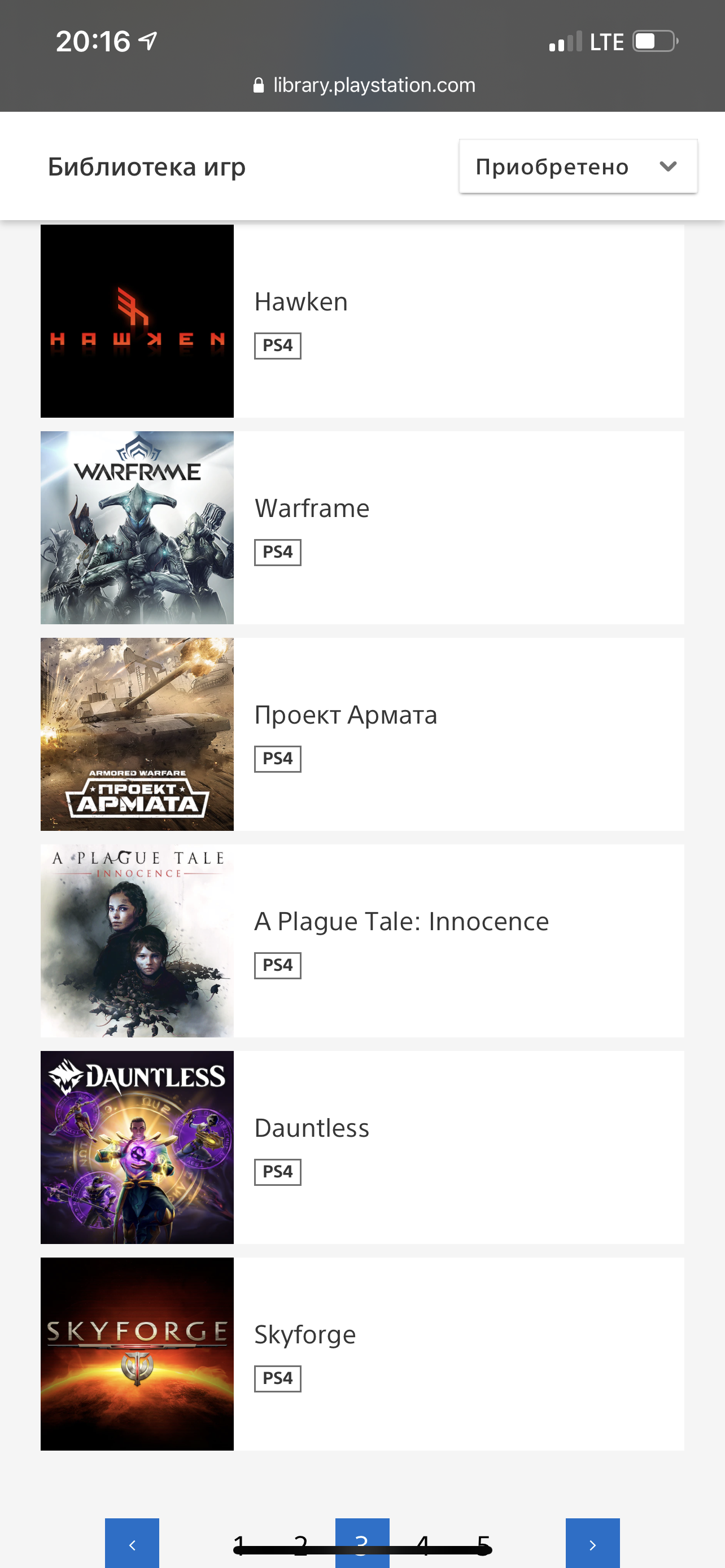Select Проект Армата cover image
Viewport: 725px width, 1568px height.
pyautogui.click(x=137, y=734)
